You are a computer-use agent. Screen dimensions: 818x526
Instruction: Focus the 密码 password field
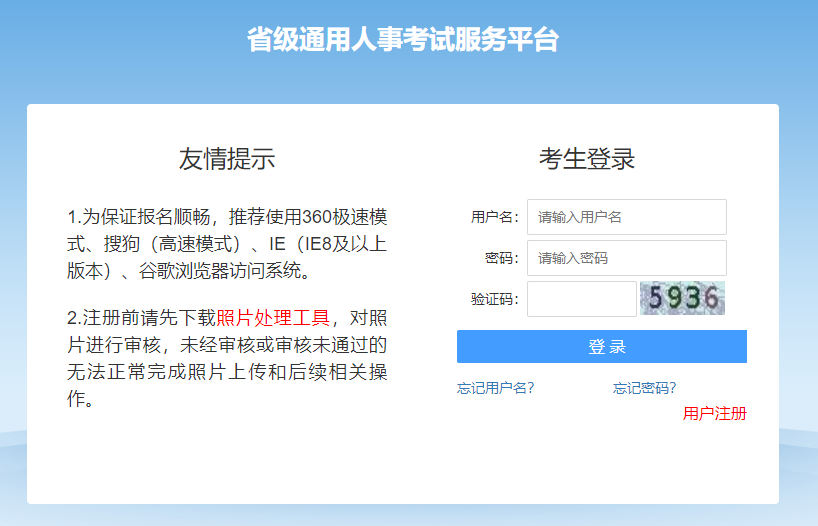(x=626, y=258)
